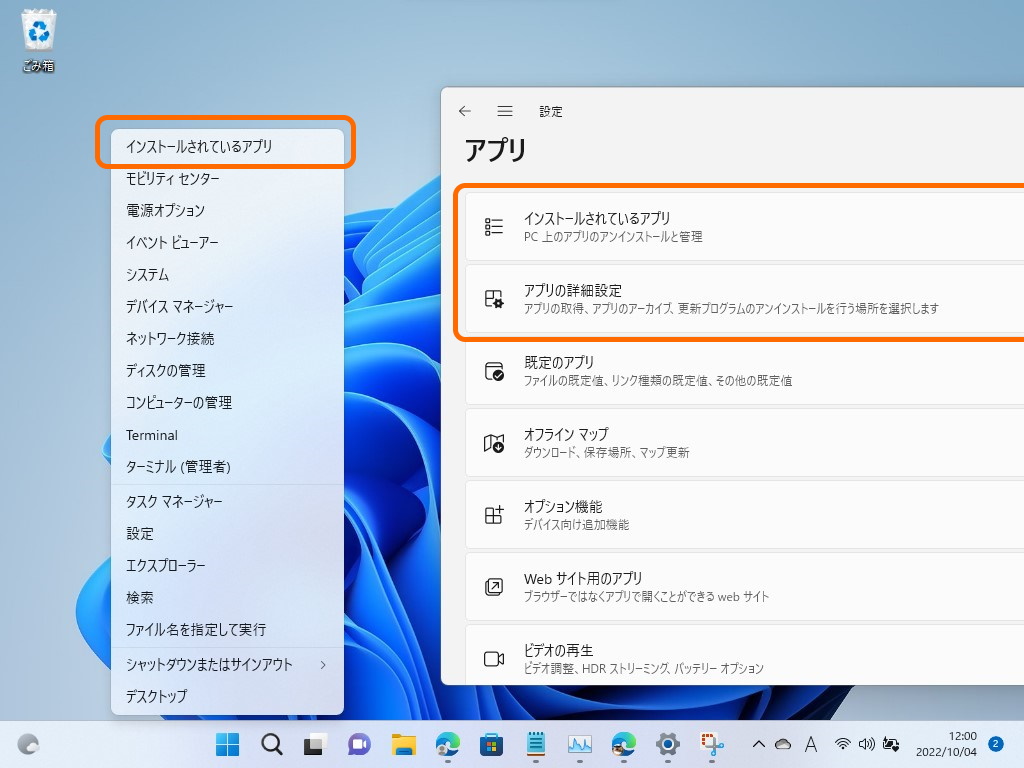Open the Settings navigation hamburger menu

click(x=505, y=111)
